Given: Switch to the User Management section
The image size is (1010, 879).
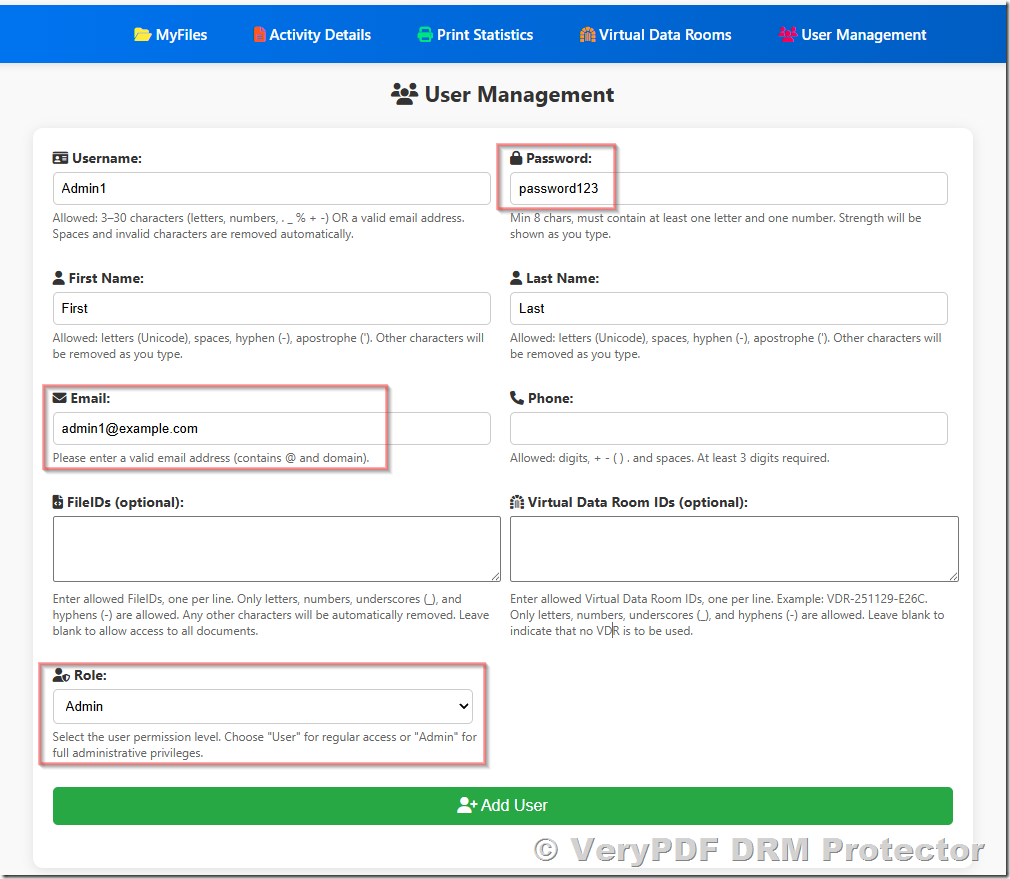Looking at the screenshot, I should coord(852,34).
